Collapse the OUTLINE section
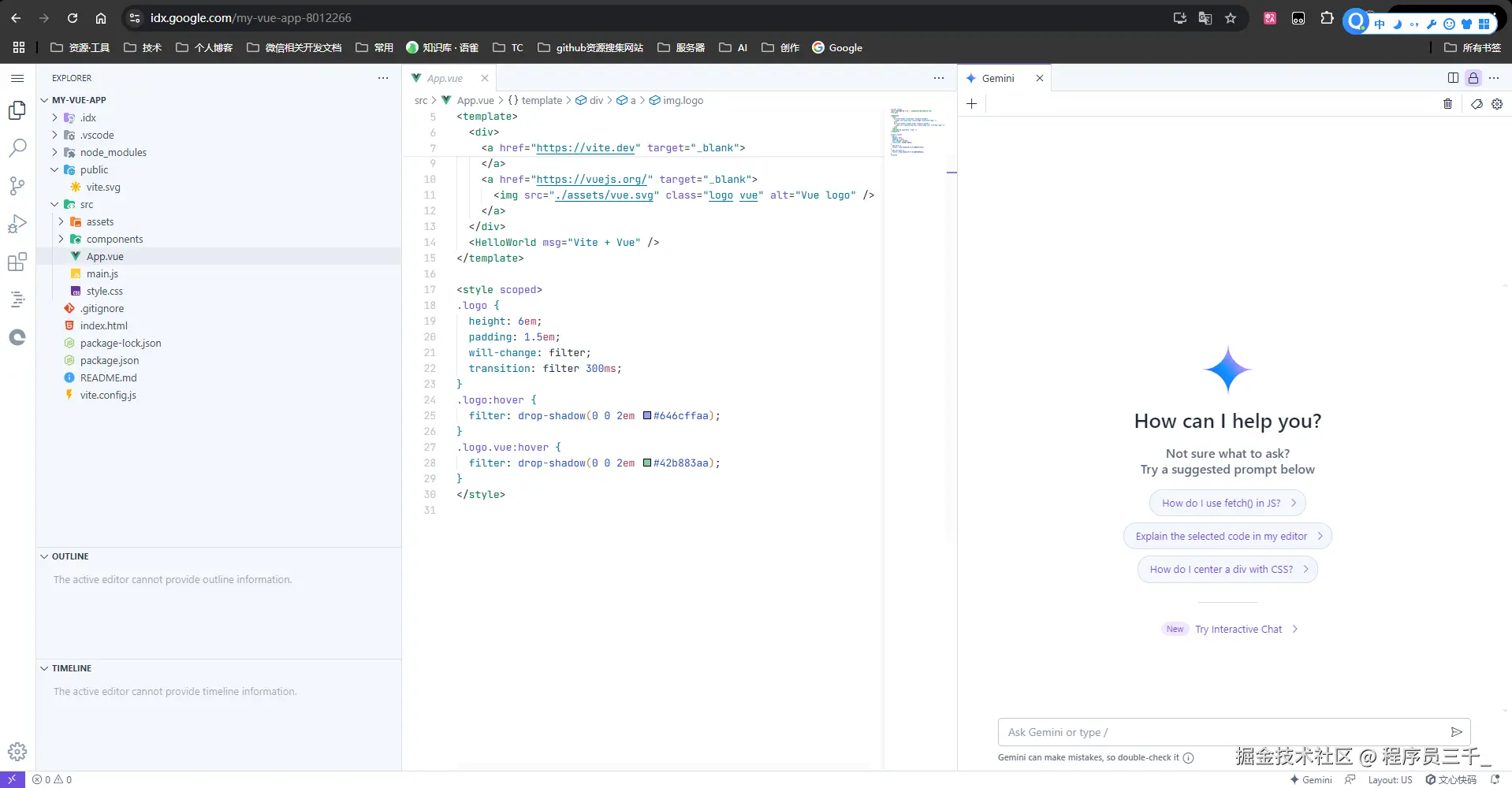Viewport: 1512px width, 788px height. click(45, 556)
